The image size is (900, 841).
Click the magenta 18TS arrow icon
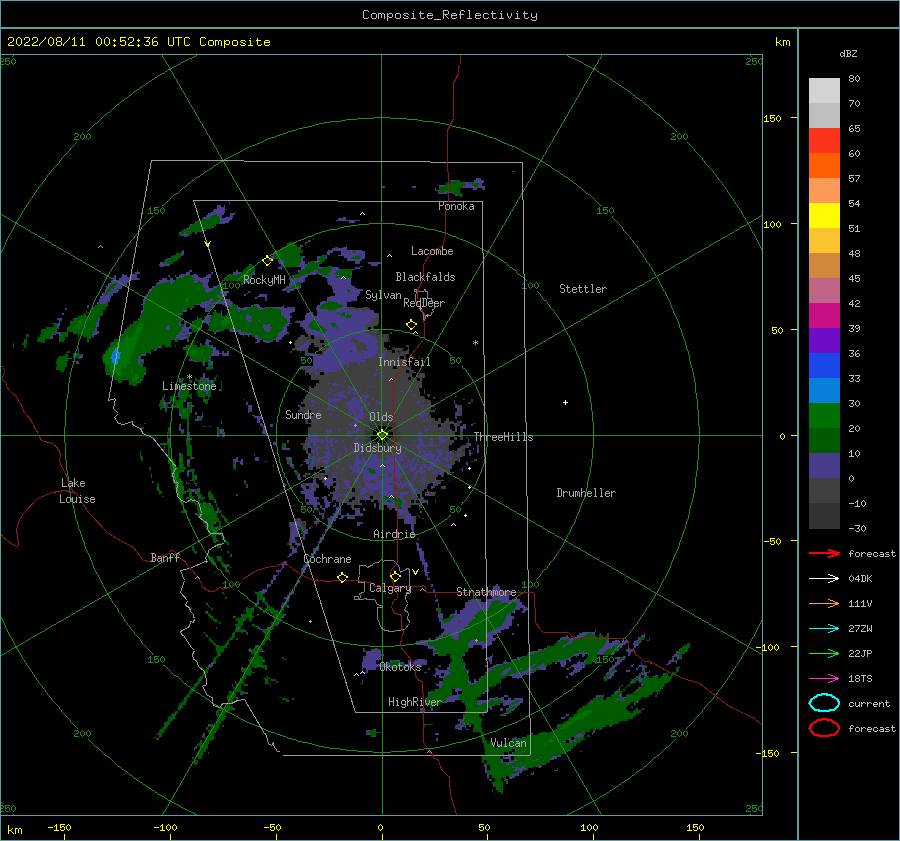pyautogui.click(x=824, y=679)
